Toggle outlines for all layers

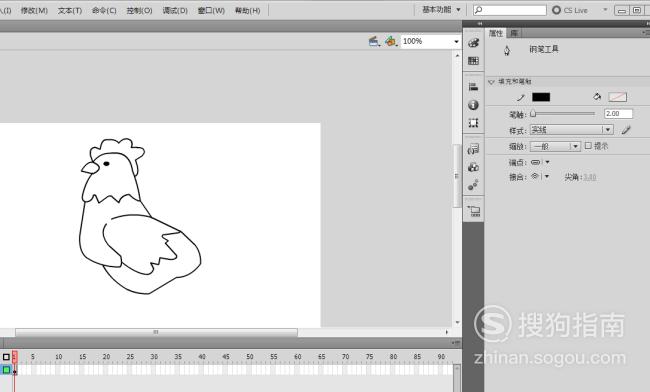pos(6,357)
